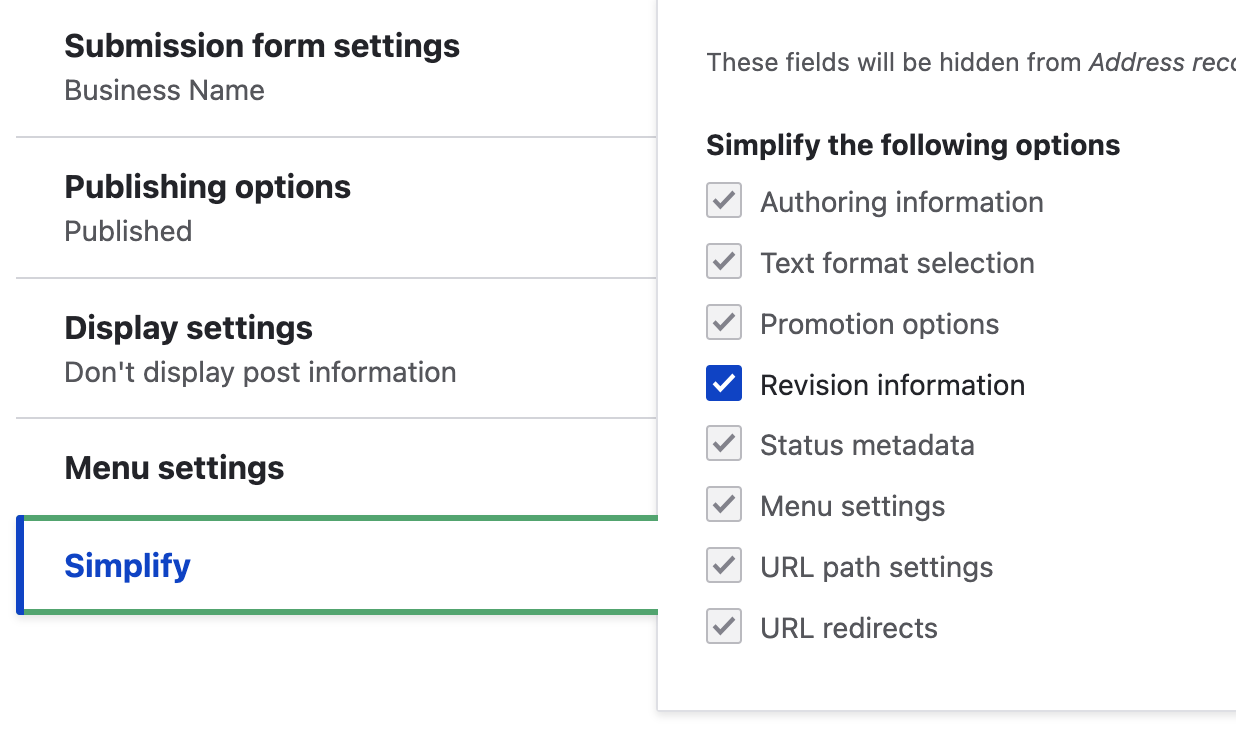Toggle the Promotion options checkbox
Image resolution: width=1236 pixels, height=748 pixels.
click(724, 323)
